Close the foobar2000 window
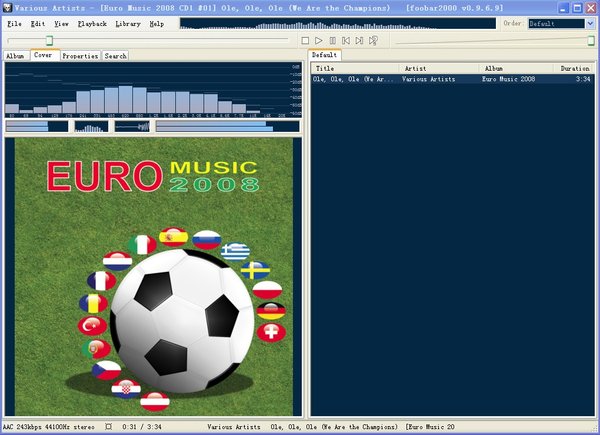Image resolution: width=600 pixels, height=435 pixels. click(x=591, y=8)
